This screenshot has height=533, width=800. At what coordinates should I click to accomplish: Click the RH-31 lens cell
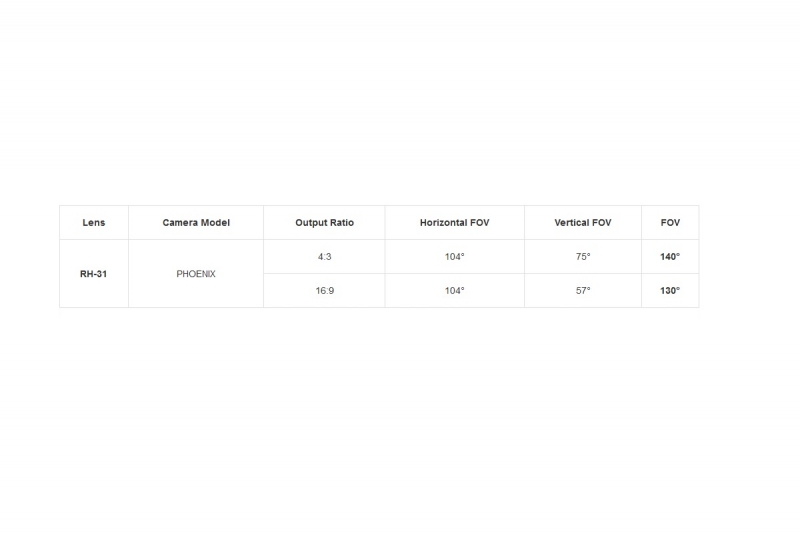pos(94,274)
